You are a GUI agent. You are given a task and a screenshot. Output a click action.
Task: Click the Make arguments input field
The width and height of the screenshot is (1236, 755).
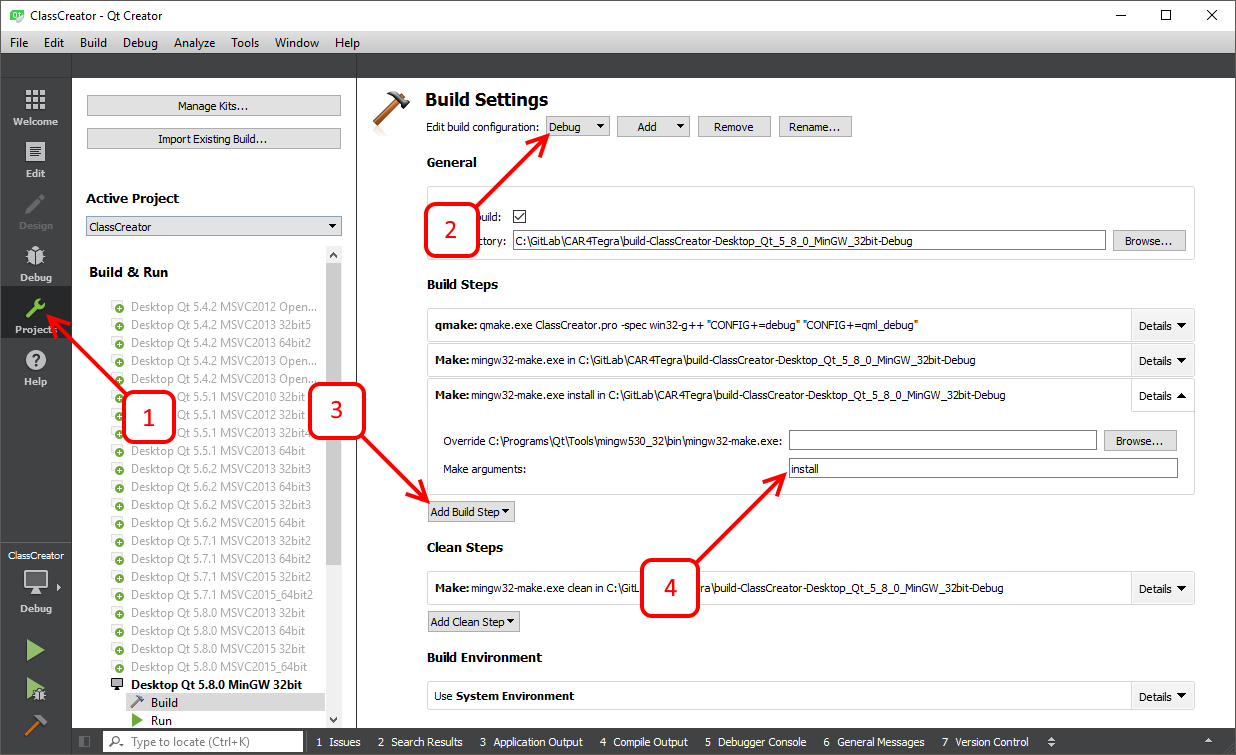(983, 468)
